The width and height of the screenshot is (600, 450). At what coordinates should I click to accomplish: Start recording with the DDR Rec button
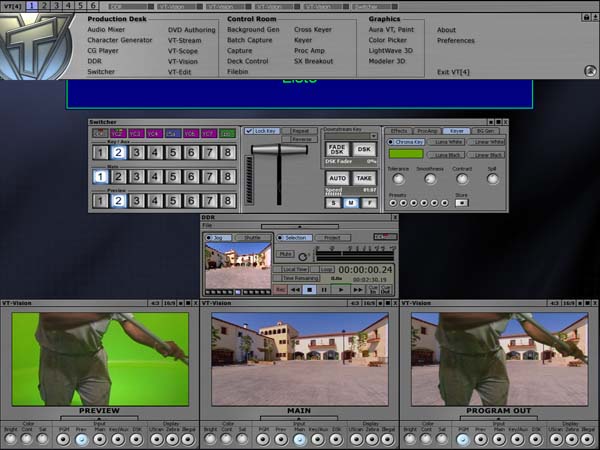[280, 290]
